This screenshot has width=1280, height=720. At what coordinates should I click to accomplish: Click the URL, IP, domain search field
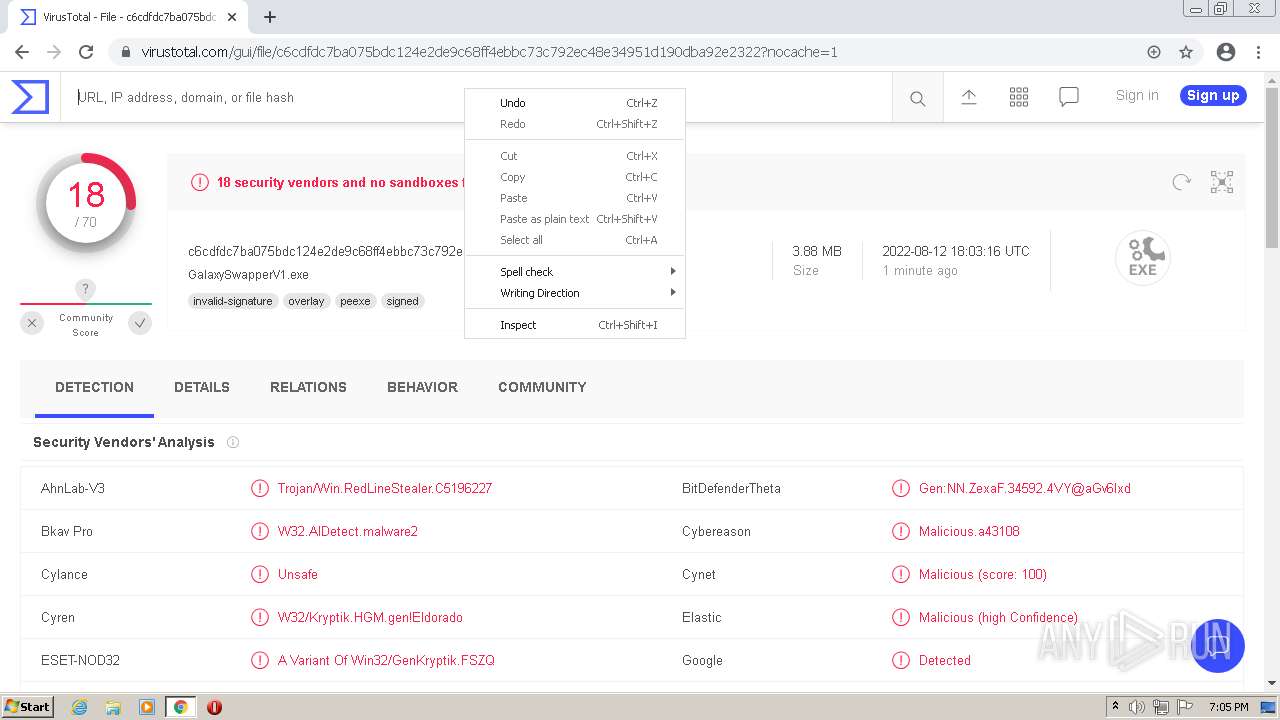point(476,98)
